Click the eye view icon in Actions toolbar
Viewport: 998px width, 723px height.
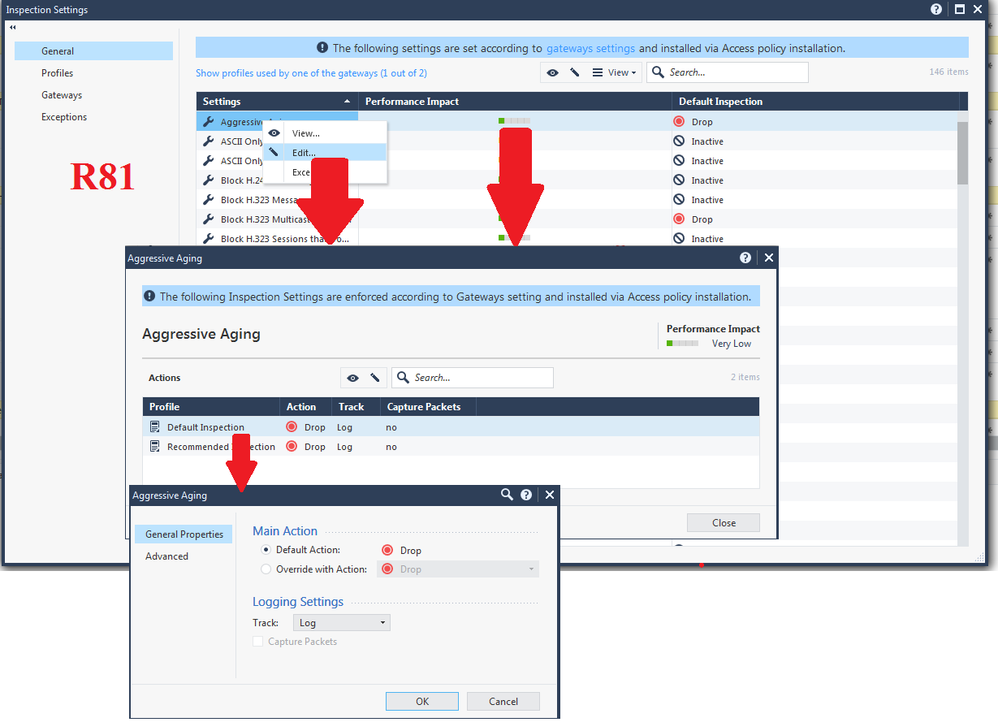[352, 378]
